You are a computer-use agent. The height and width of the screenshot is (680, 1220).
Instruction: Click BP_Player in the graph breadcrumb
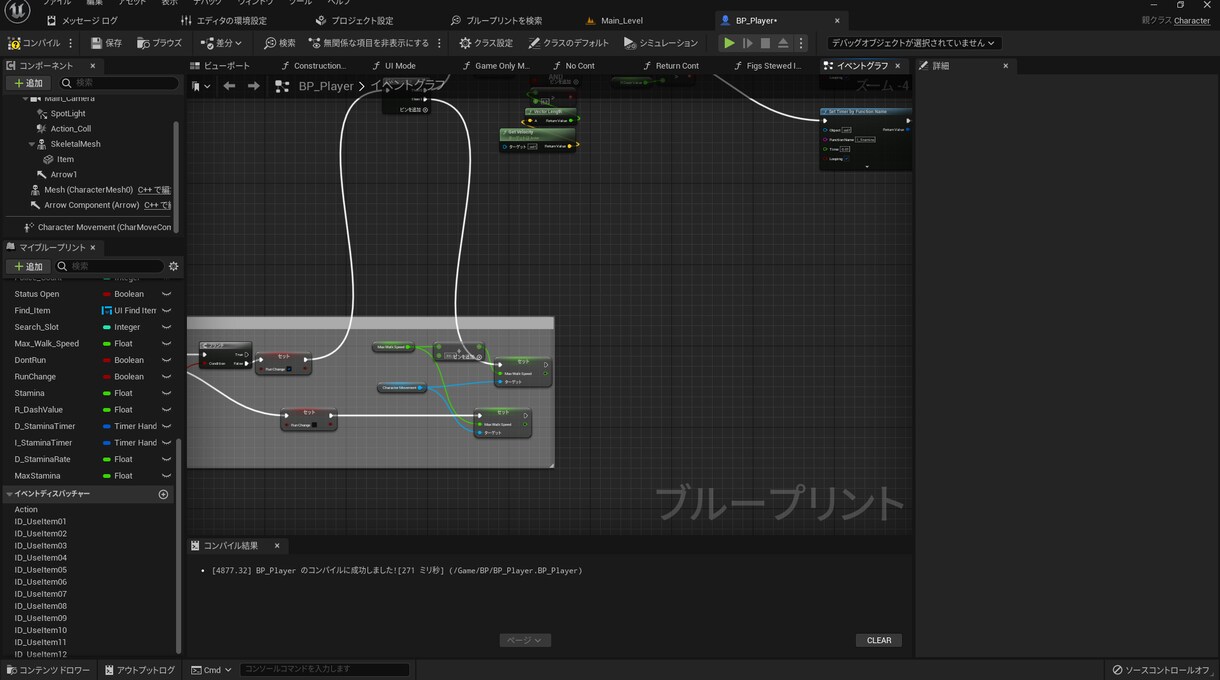[x=325, y=86]
